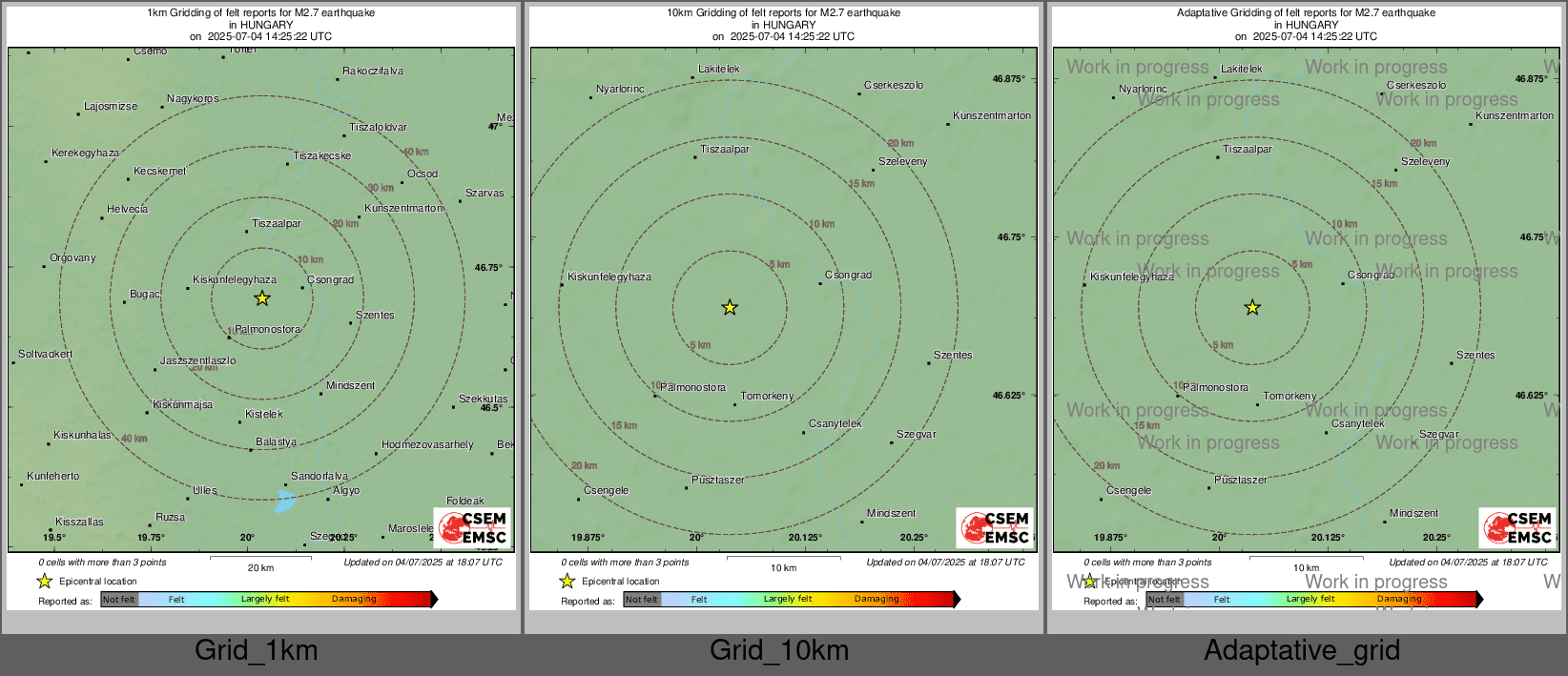Click the legend star icon under Grid_10km map
This screenshot has height=676, width=1568.
[567, 581]
